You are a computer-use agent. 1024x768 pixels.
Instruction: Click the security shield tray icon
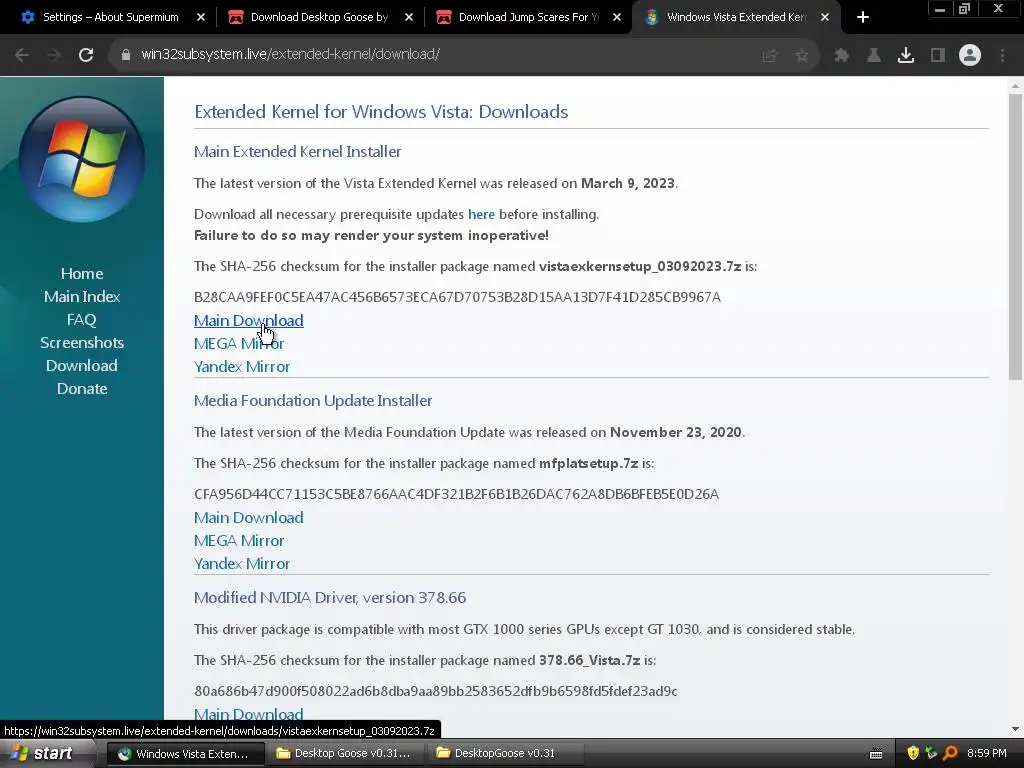point(913,754)
